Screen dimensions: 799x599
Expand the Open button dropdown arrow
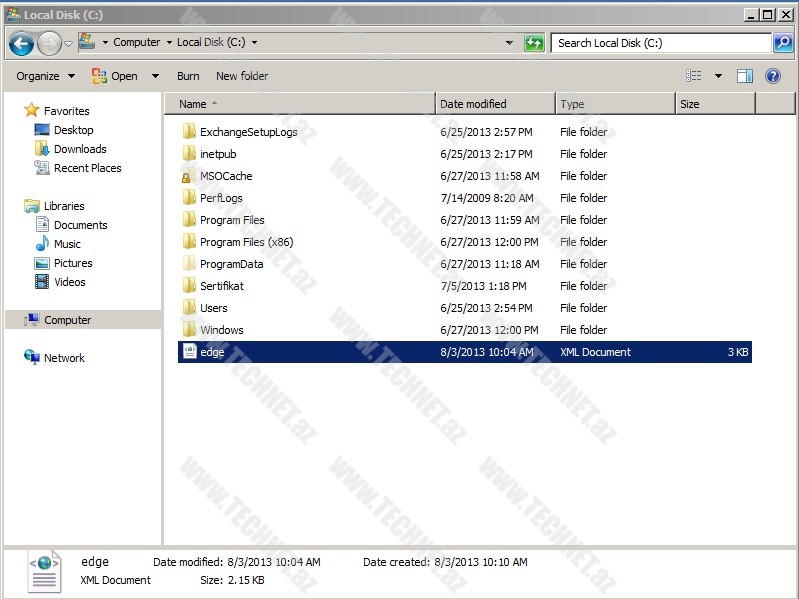[x=155, y=76]
